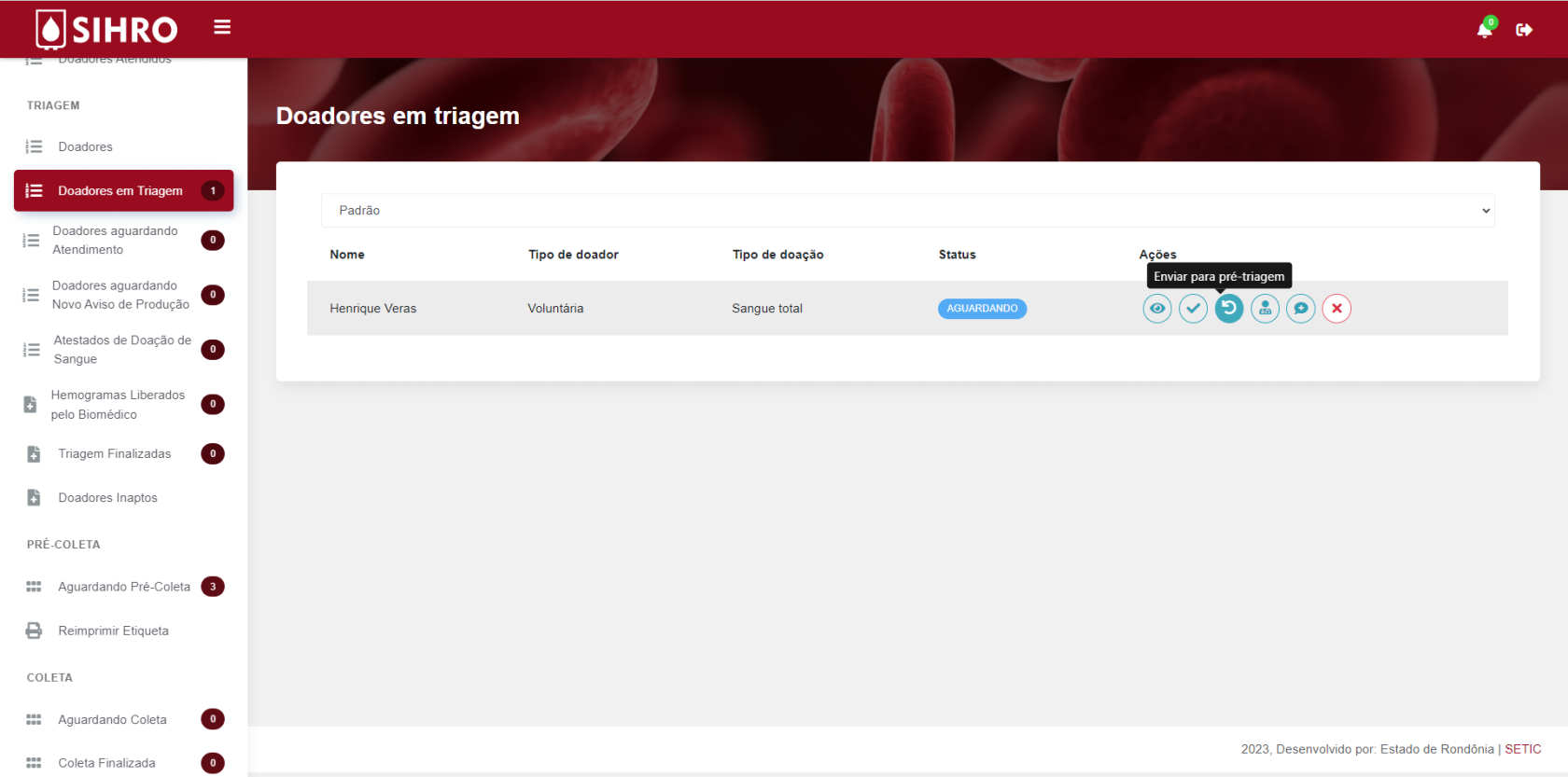This screenshot has width=1568, height=777.
Task: Click the document icon beside Triagem Finalizadas
Action: pyautogui.click(x=34, y=454)
